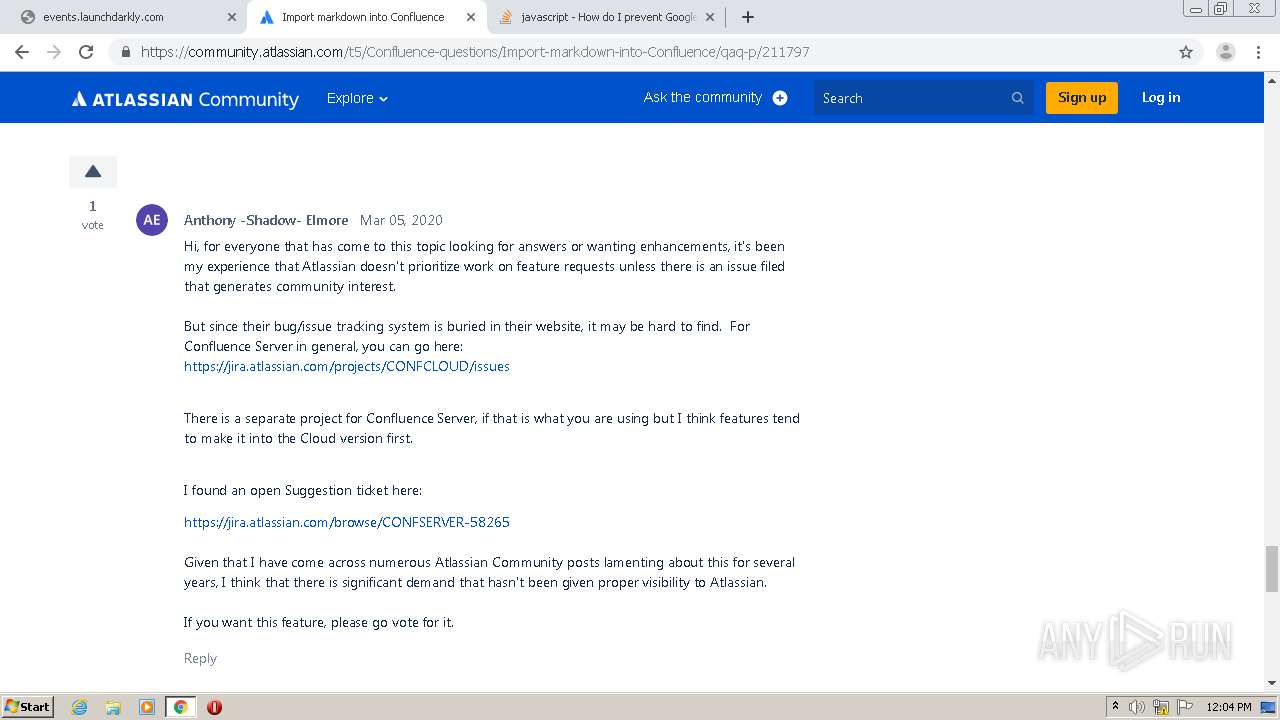
Task: Click the red stop-sign taskbar icon
Action: pos(214,707)
